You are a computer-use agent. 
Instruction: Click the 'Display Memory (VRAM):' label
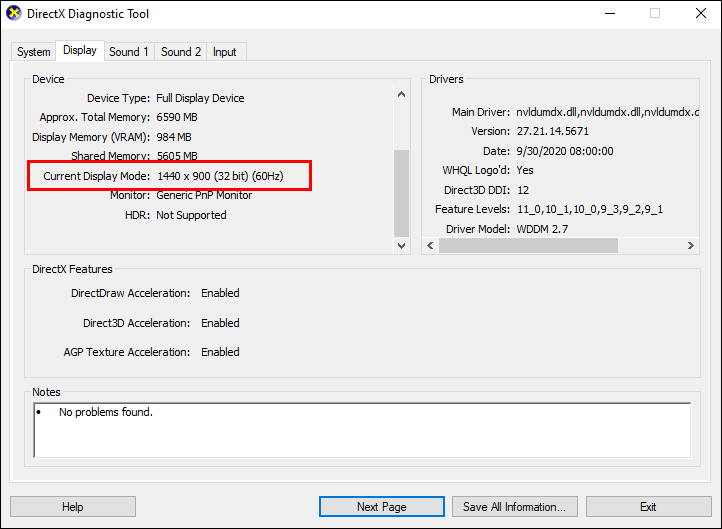pos(91,137)
